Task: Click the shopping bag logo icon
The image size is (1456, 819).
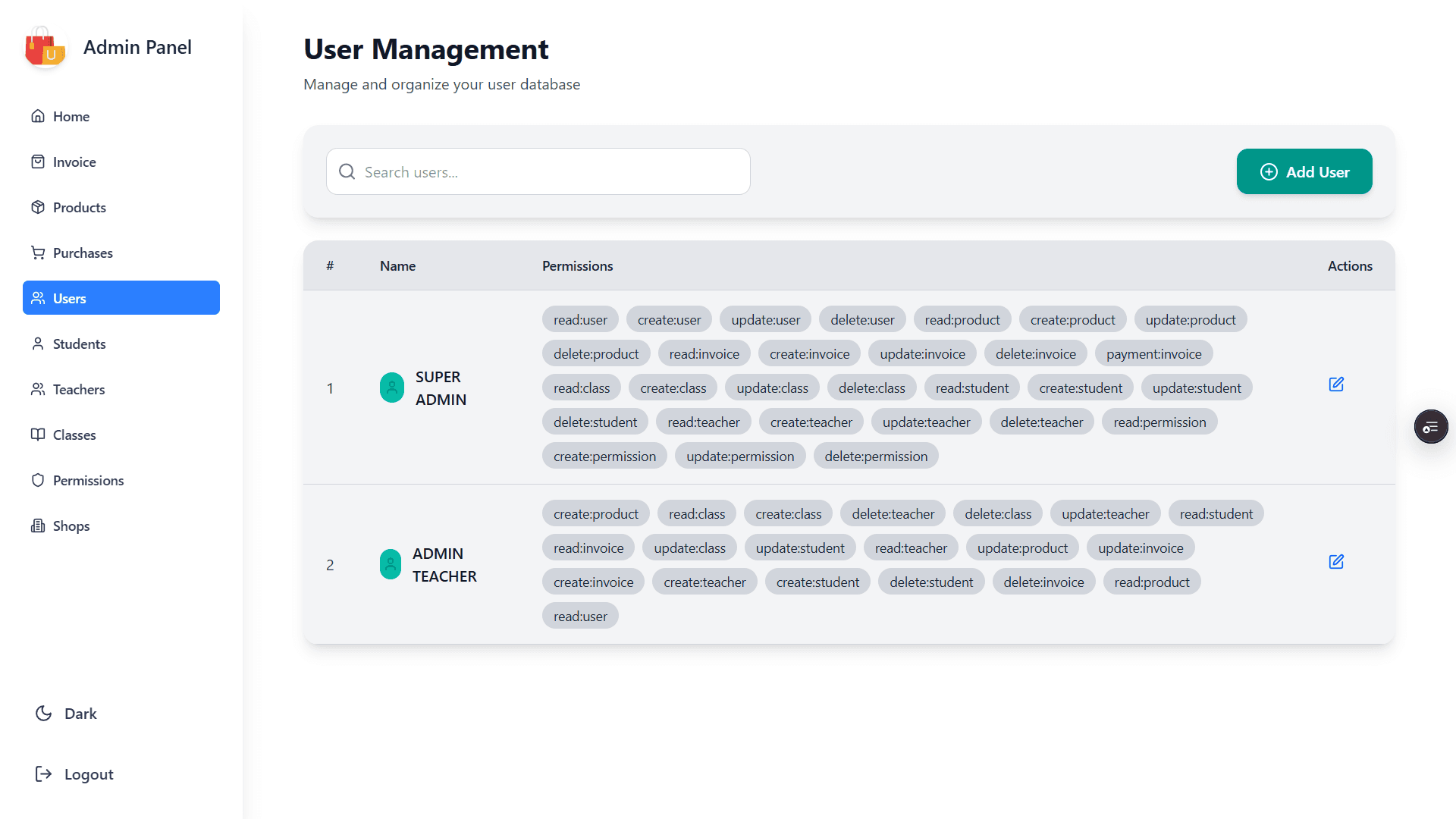Action: (45, 47)
